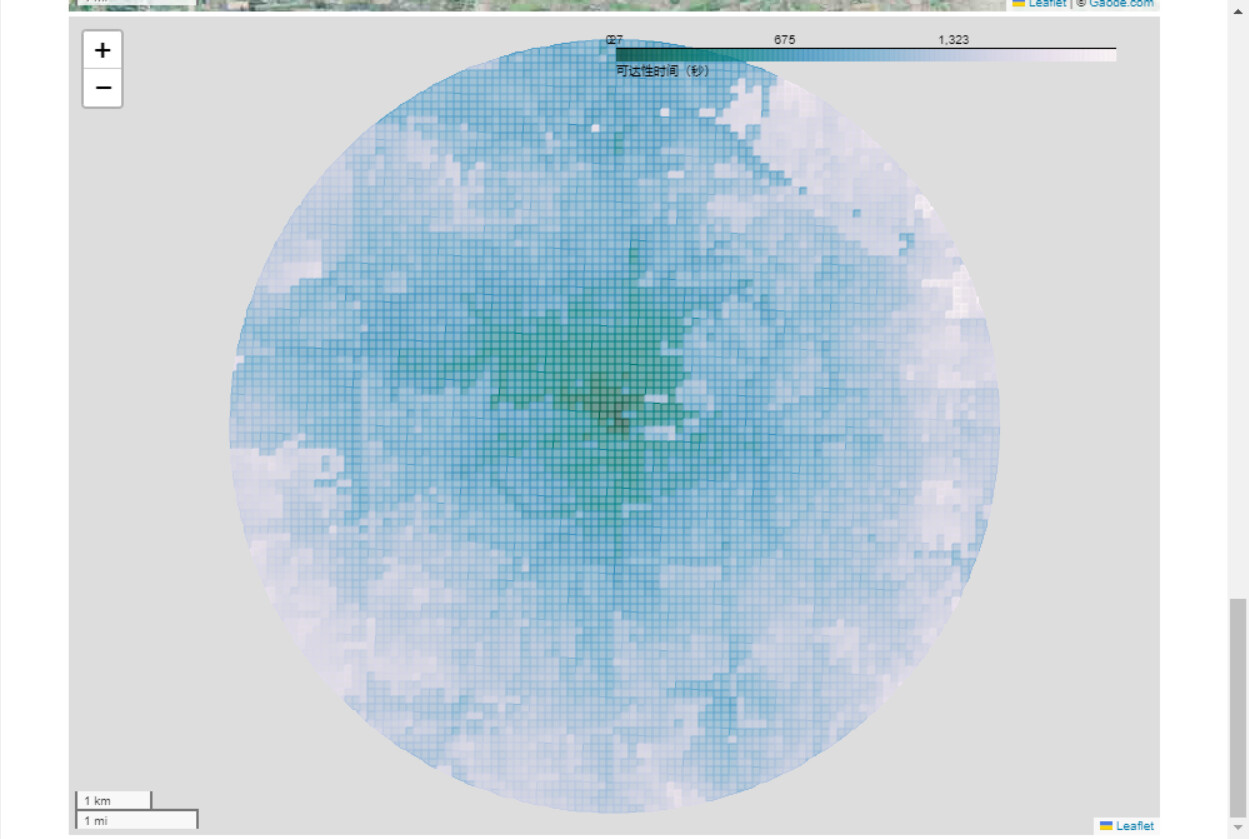This screenshot has width=1249, height=839.
Task: Open the Gaode.com attribution link
Action: [x=1122, y=4]
